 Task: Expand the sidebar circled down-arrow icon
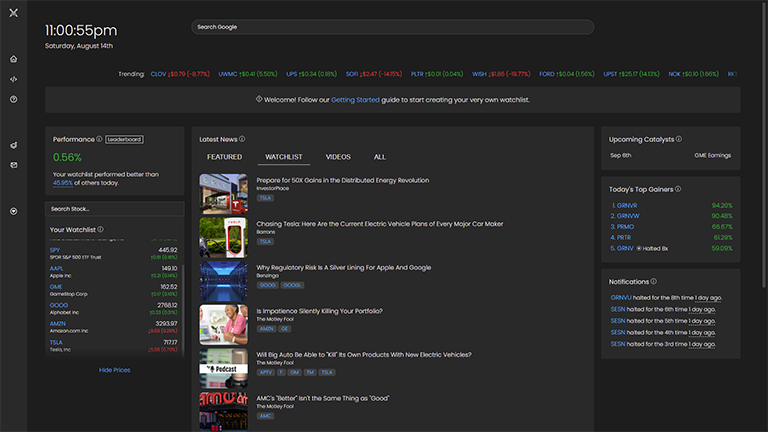(x=13, y=211)
